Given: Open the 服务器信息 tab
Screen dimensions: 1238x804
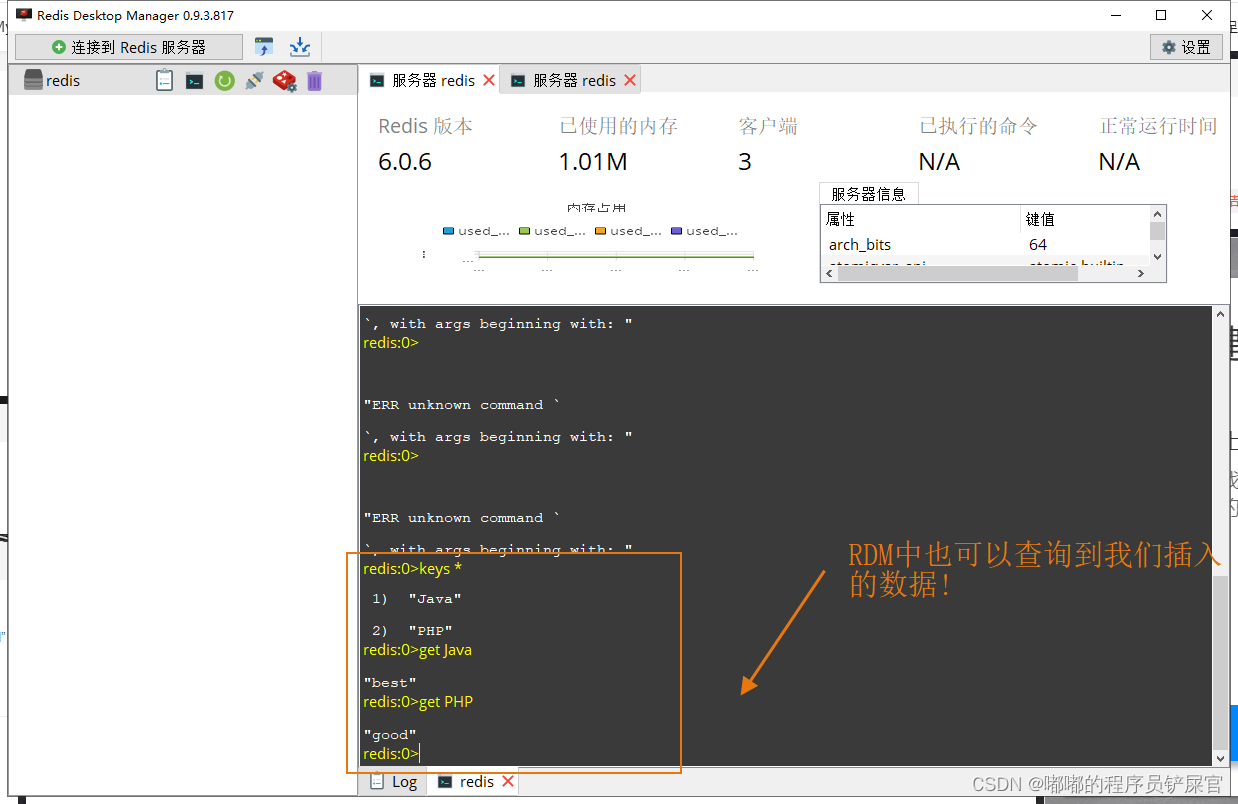Looking at the screenshot, I should coord(868,194).
